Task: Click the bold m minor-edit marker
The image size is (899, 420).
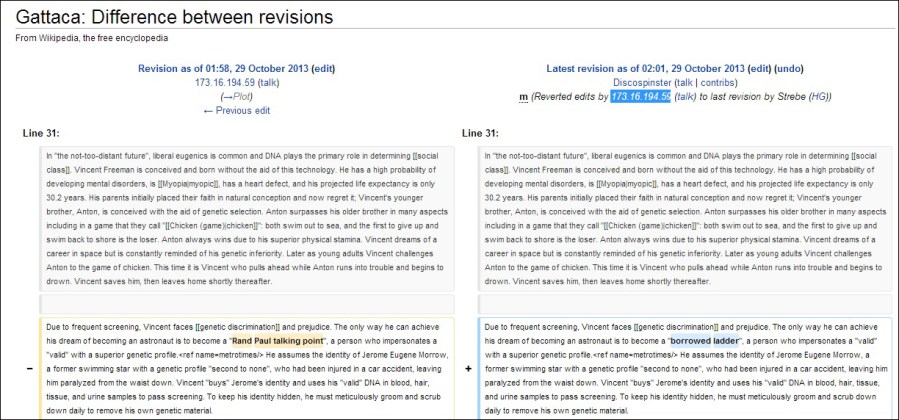Action: coord(523,97)
